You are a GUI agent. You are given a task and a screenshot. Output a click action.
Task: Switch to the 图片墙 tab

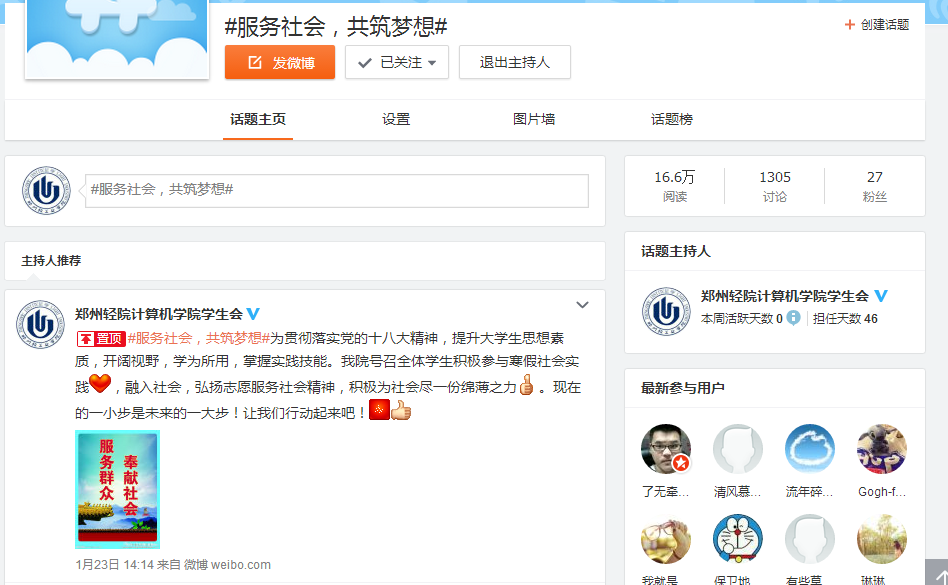[x=534, y=119]
